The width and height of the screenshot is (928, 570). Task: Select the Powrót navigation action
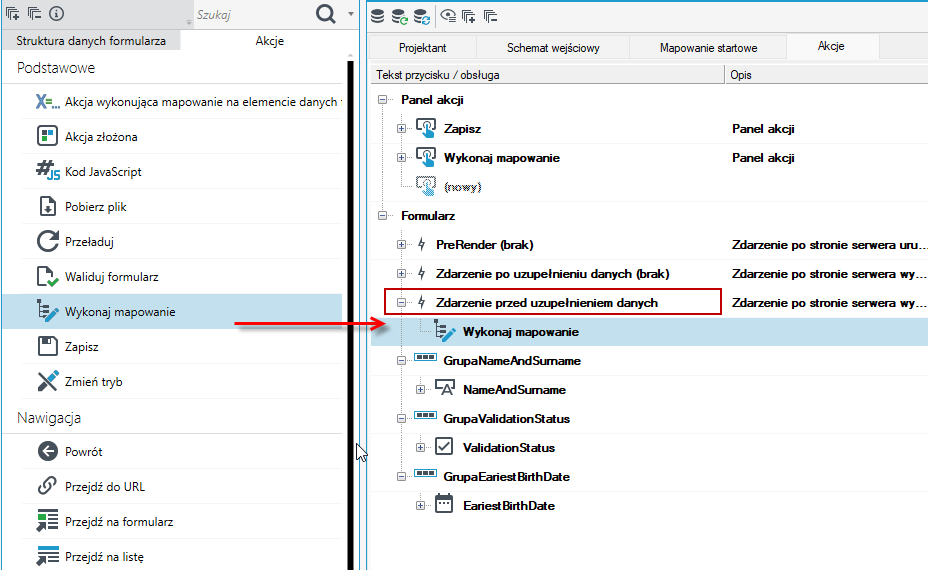pyautogui.click(x=182, y=452)
